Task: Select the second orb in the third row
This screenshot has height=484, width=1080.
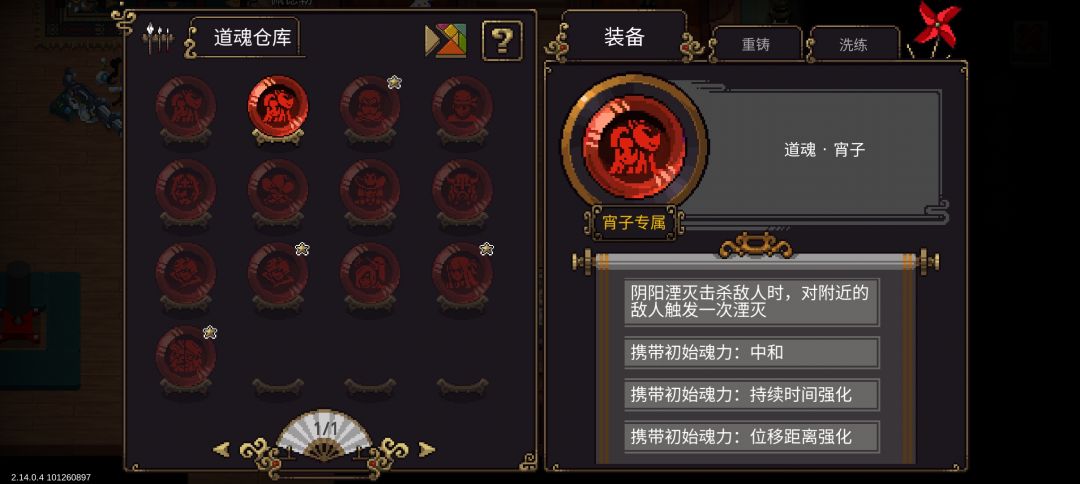Action: coord(278,273)
